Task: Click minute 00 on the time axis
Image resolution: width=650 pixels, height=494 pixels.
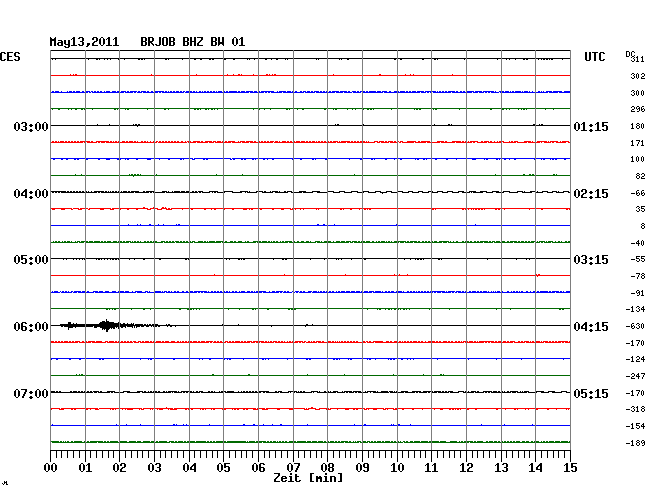Action: pyautogui.click(x=51, y=468)
